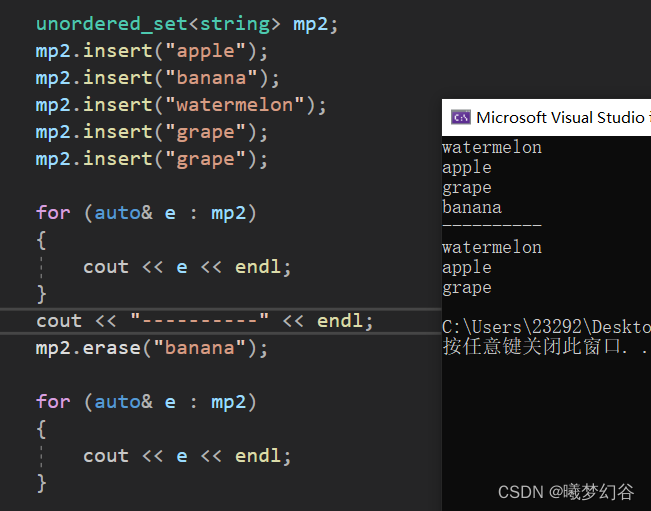
Task: Click the Microsoft Visual Studio console title
Action: (x=563, y=117)
